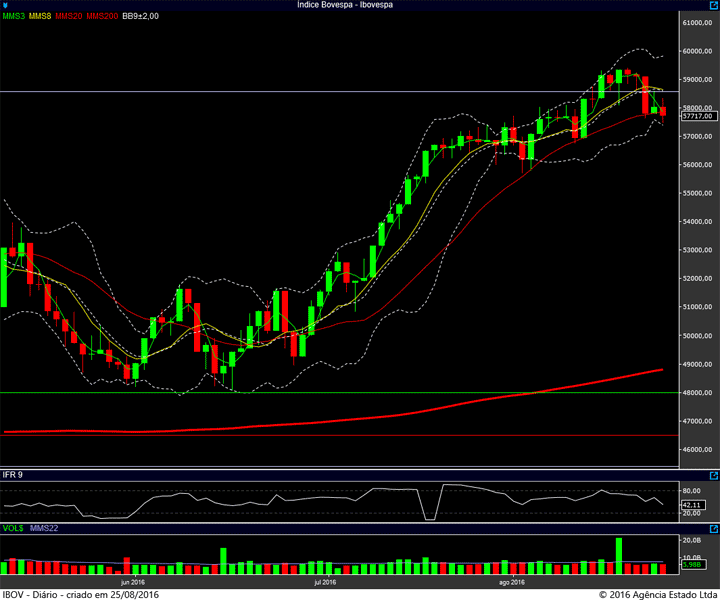Click the 47000,00 price axis label
Viewport: 720px width, 600px height.
pyautogui.click(x=698, y=421)
